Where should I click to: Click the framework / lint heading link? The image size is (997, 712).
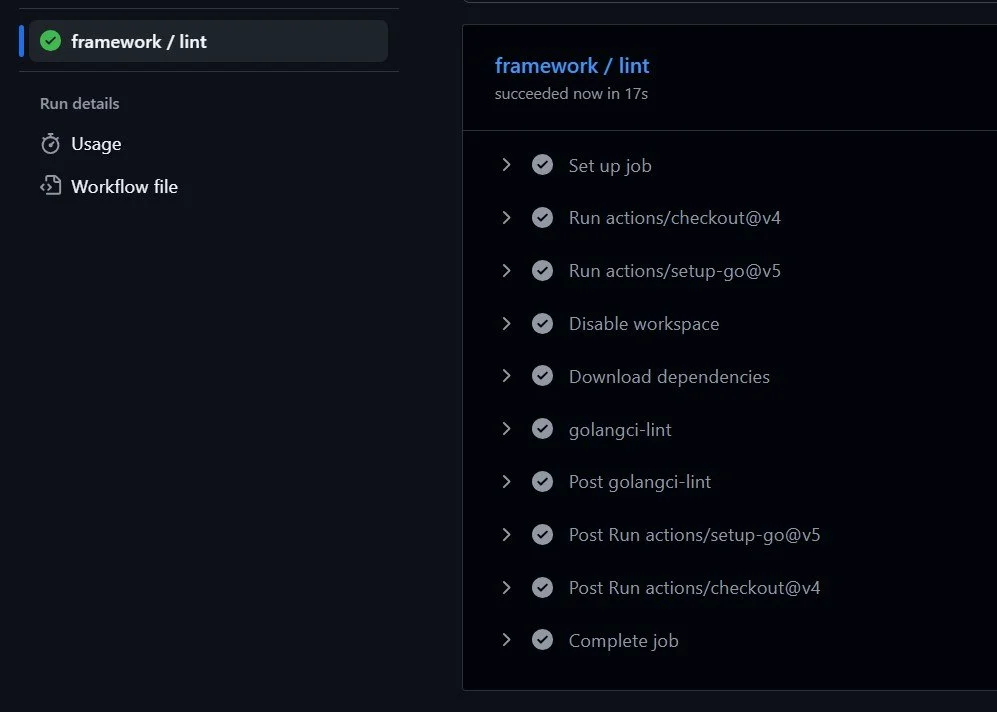(572, 65)
